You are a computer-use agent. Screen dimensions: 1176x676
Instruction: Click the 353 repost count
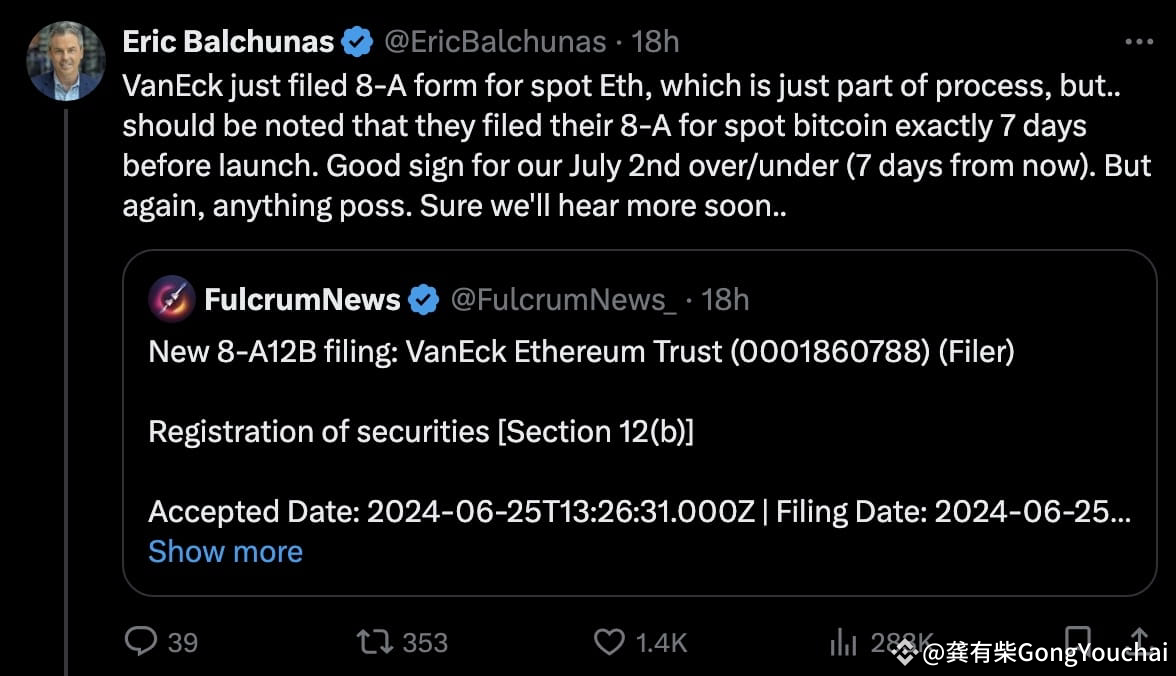423,642
